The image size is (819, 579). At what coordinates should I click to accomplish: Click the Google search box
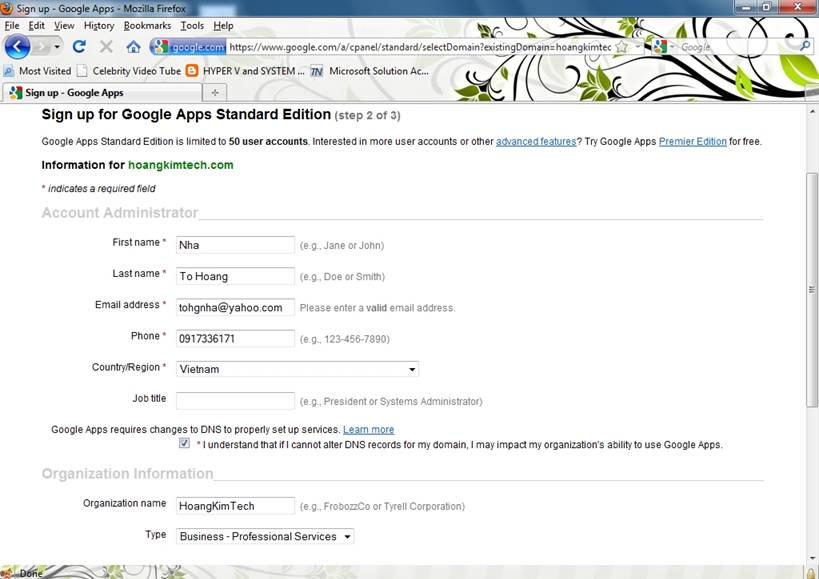coord(736,47)
